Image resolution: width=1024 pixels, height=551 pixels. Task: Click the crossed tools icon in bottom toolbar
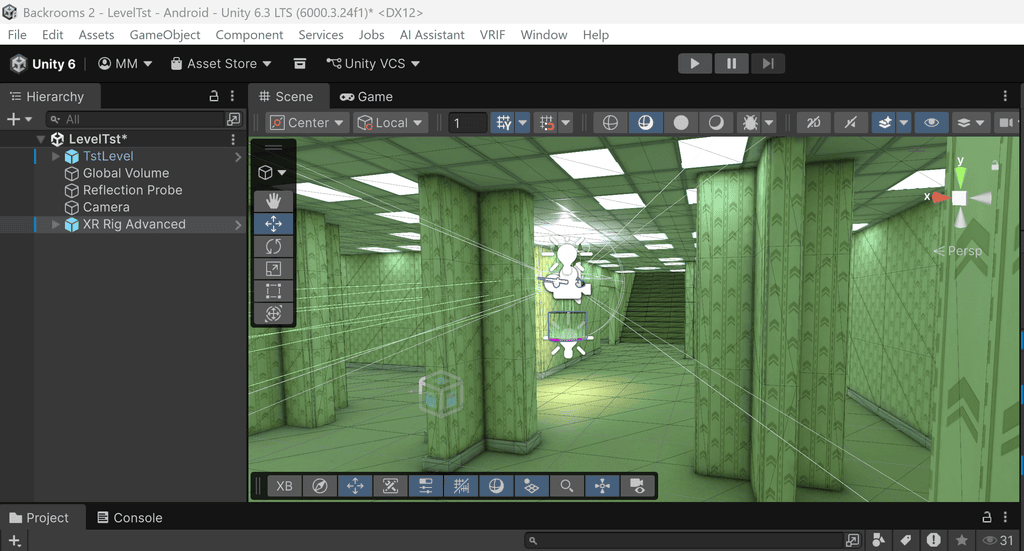tap(390, 486)
